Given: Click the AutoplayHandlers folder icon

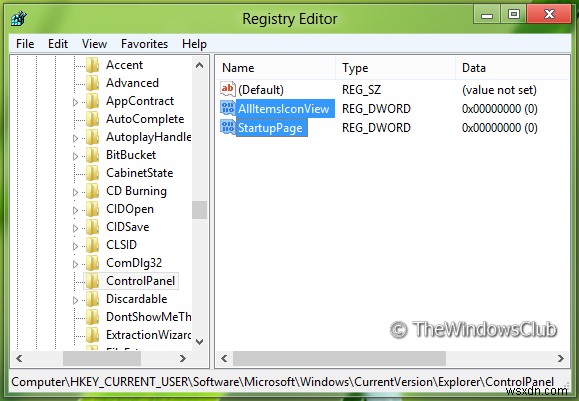Looking at the screenshot, I should [x=92, y=137].
